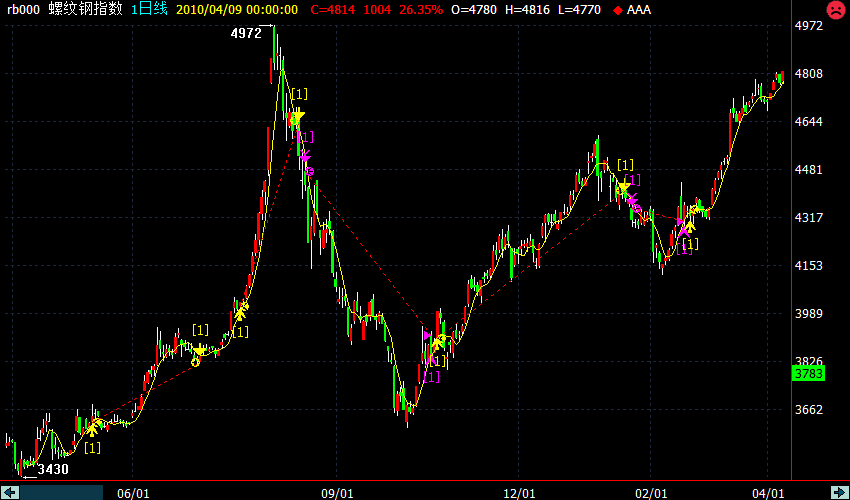
Task: Select the 09/01 date on time axis
Action: (337, 493)
